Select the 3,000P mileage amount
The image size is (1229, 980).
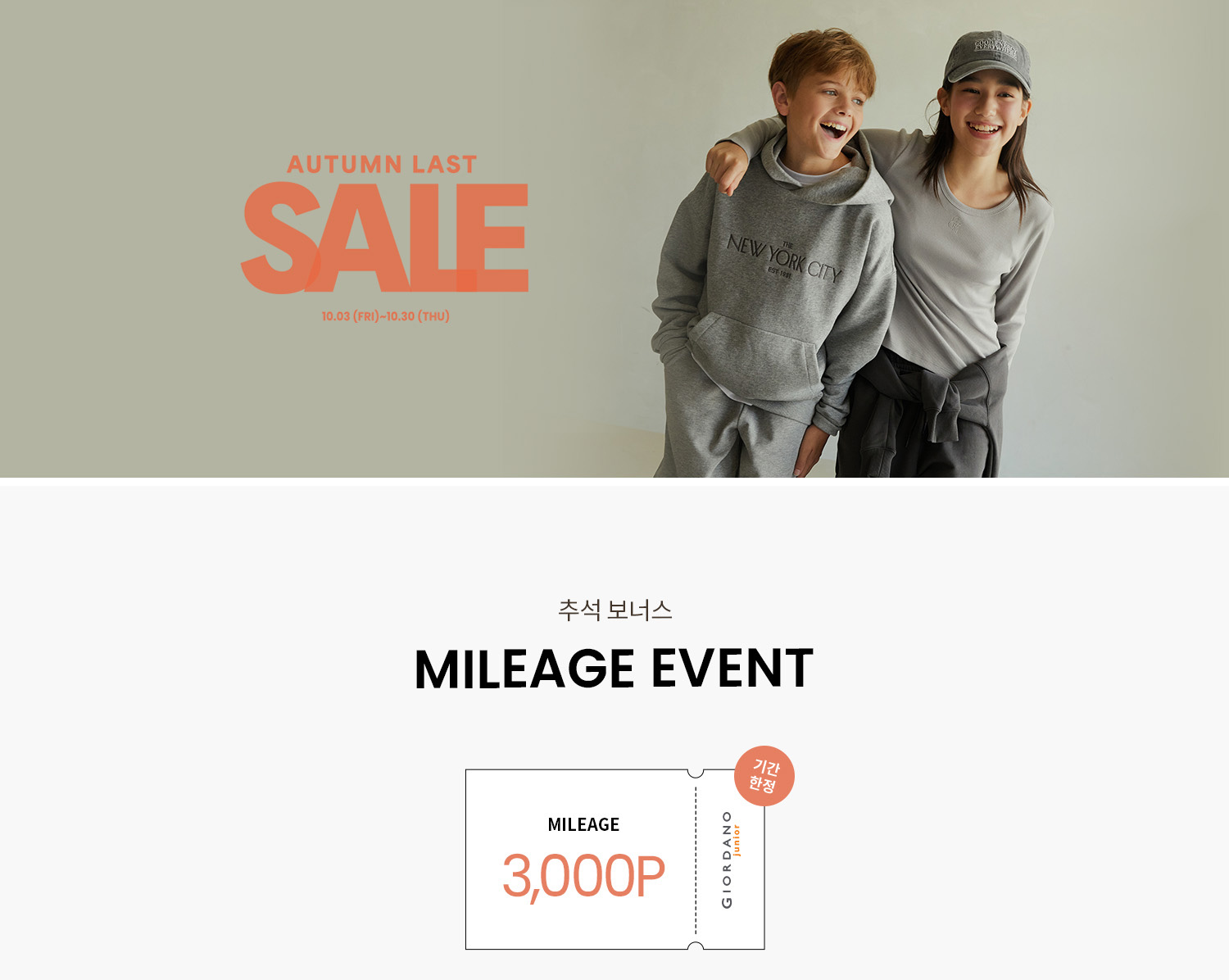583,876
